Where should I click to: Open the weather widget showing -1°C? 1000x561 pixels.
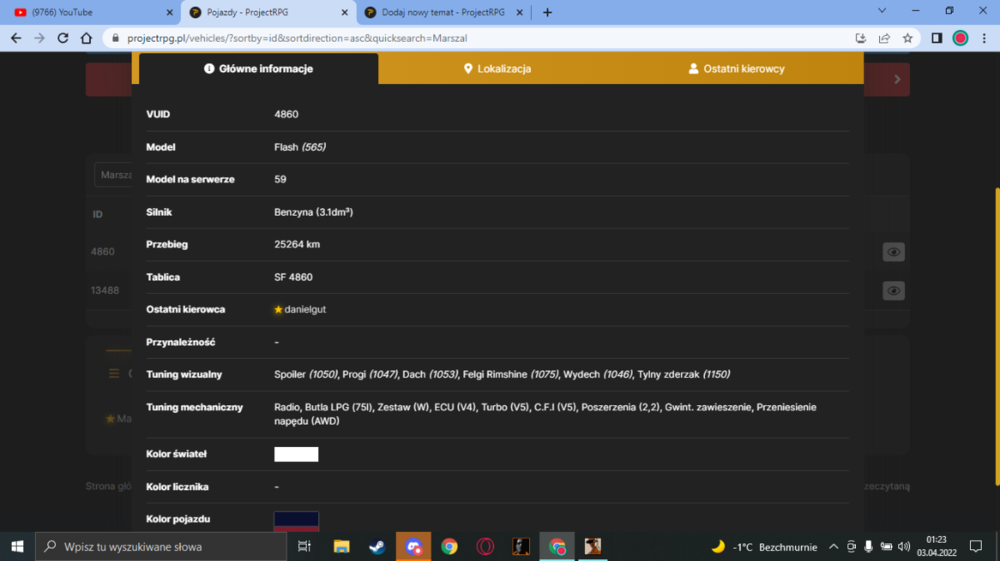coord(764,546)
